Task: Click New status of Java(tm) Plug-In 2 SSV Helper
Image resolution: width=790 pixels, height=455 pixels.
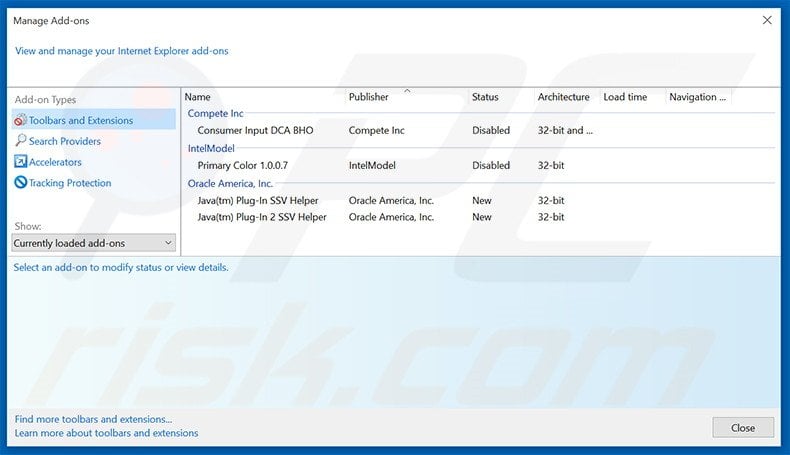Action: coord(482,217)
